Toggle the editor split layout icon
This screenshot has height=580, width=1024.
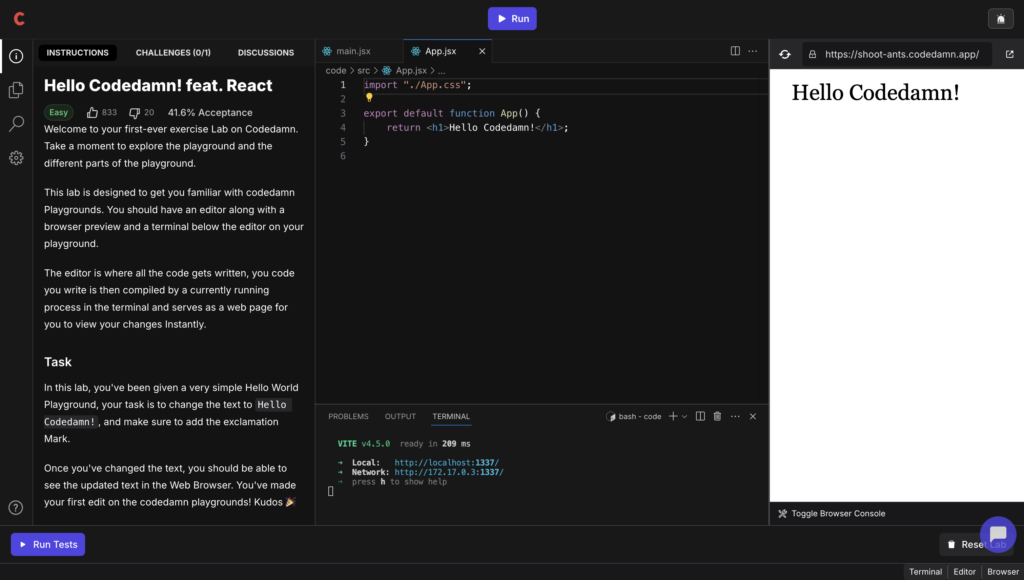coord(734,52)
